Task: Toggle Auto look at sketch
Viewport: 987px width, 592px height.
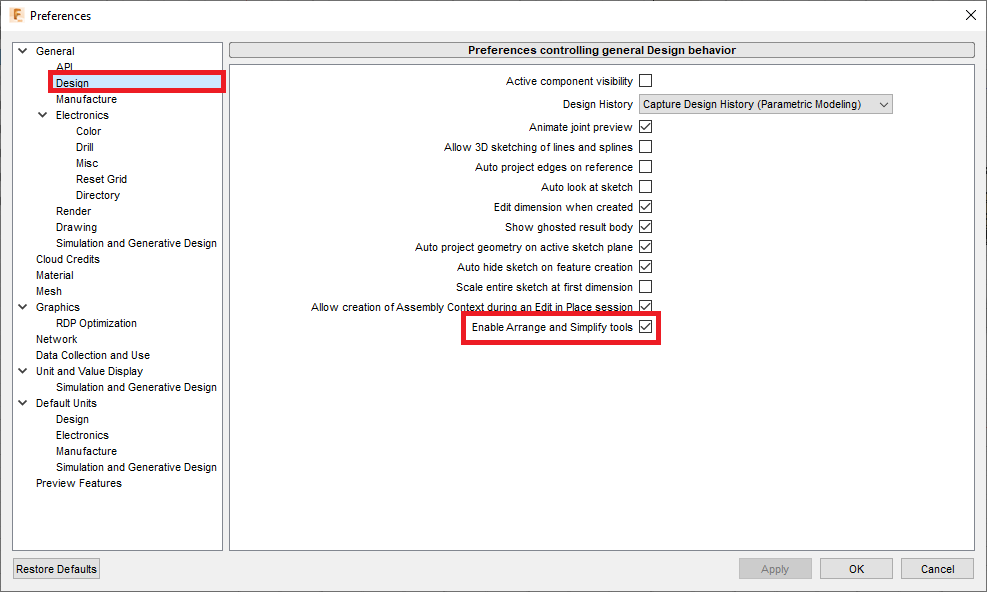Action: click(645, 187)
